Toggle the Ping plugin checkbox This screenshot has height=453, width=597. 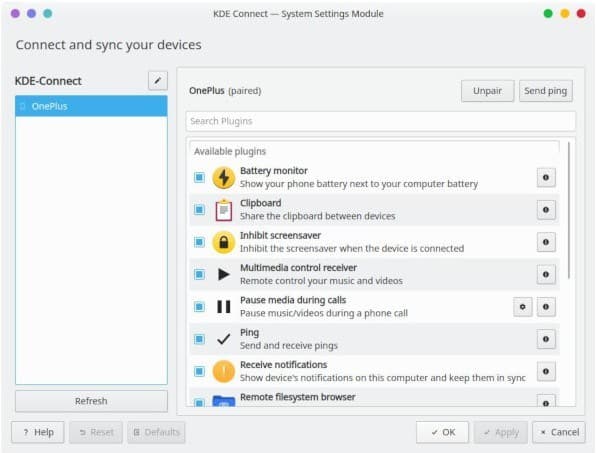point(200,339)
